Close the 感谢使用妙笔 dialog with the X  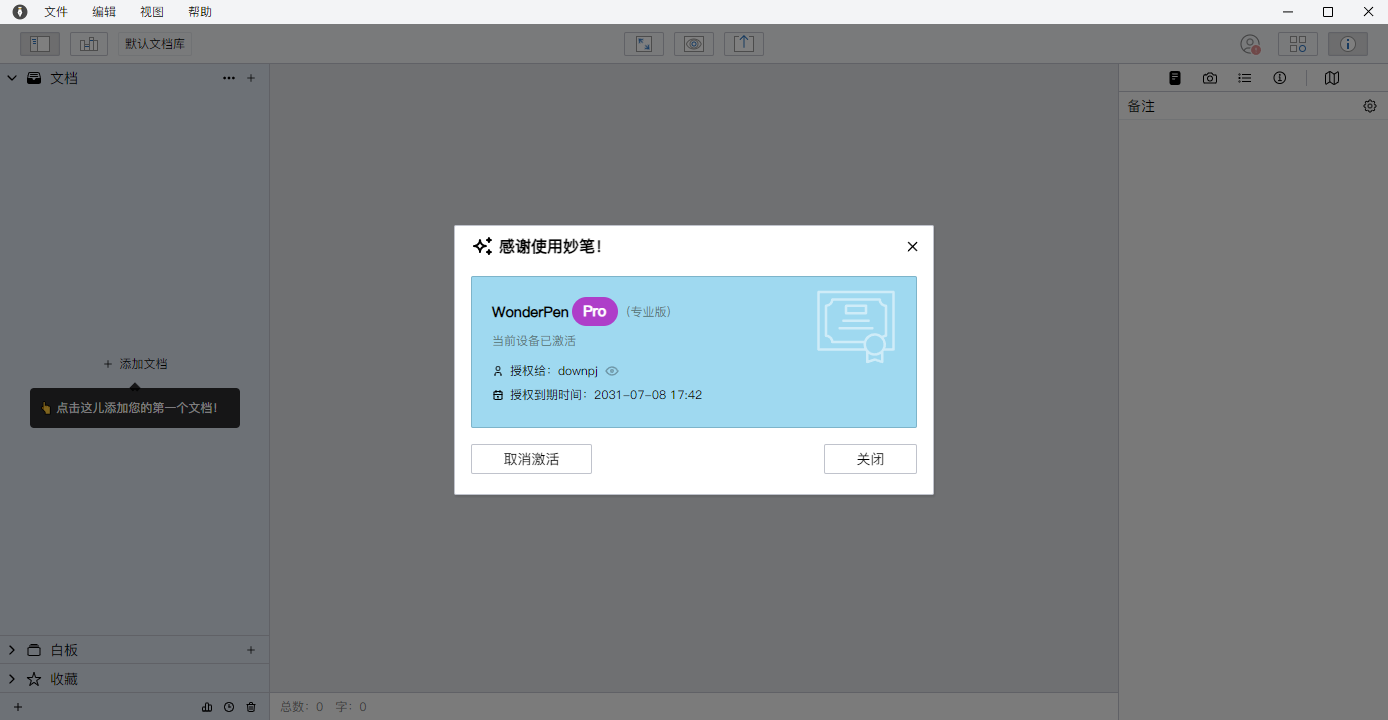(x=912, y=247)
